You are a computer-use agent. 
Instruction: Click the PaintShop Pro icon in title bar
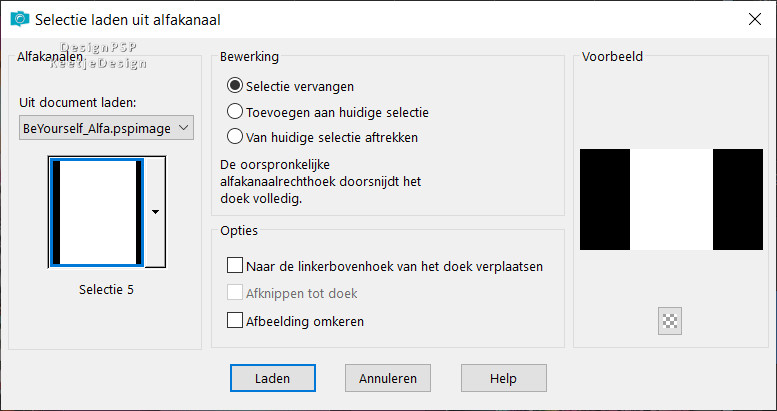pyautogui.click(x=17, y=18)
